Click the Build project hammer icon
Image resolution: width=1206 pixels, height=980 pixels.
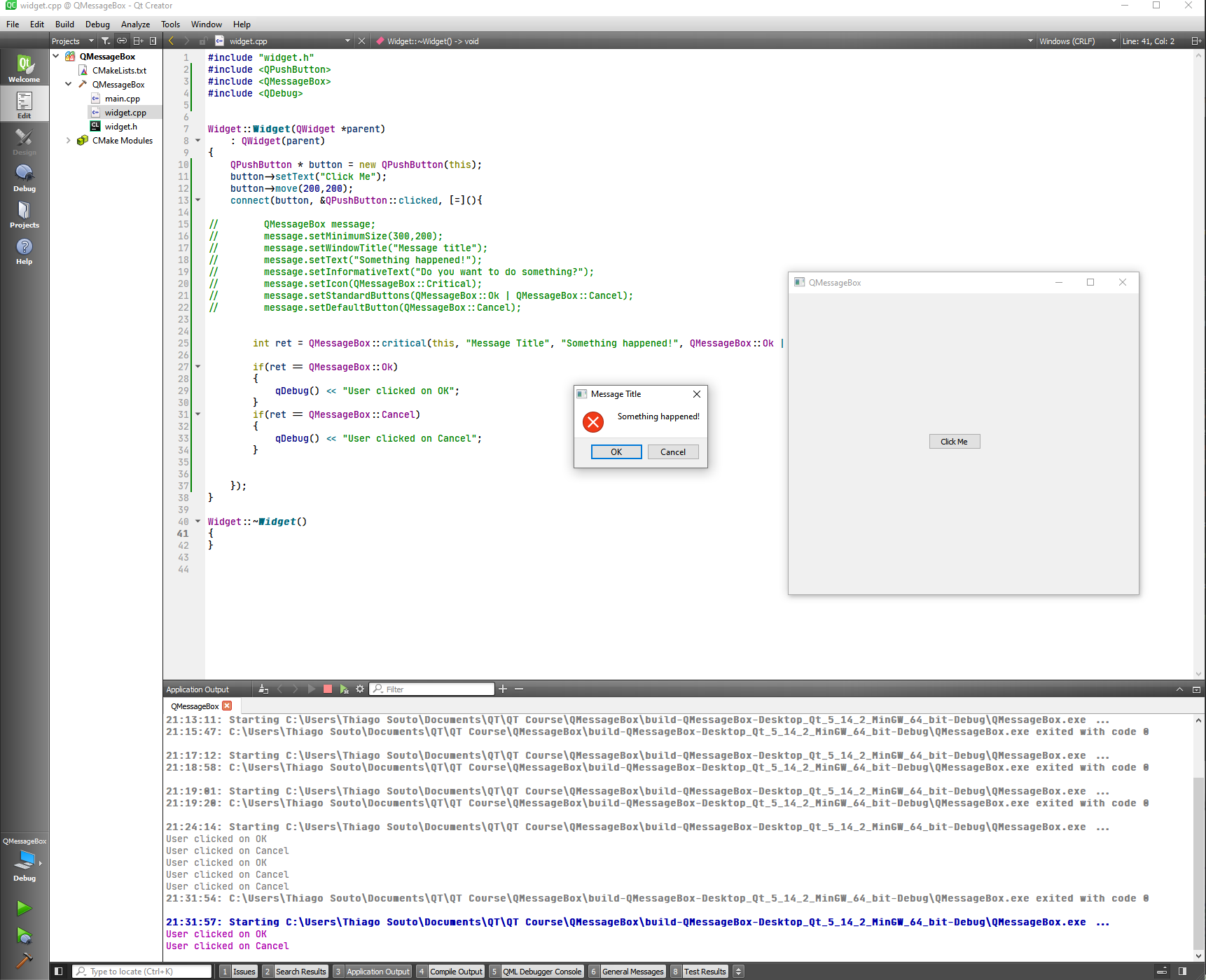tap(25, 960)
